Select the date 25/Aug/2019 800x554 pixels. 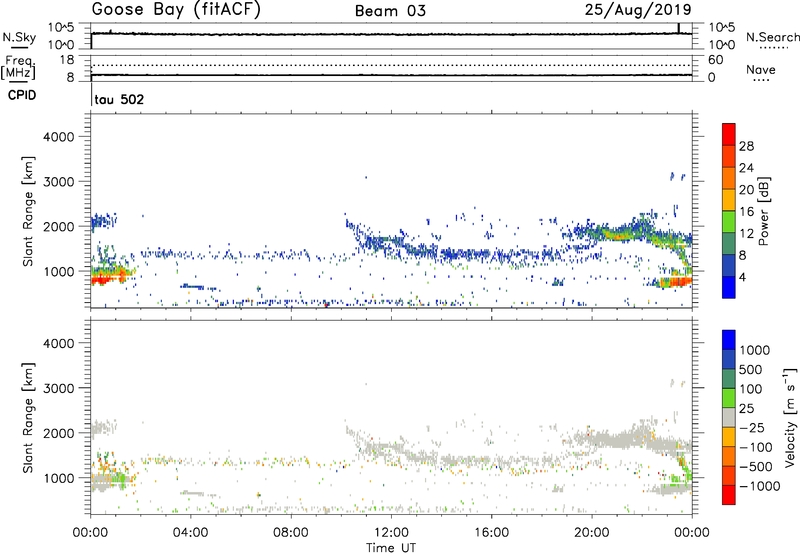638,10
